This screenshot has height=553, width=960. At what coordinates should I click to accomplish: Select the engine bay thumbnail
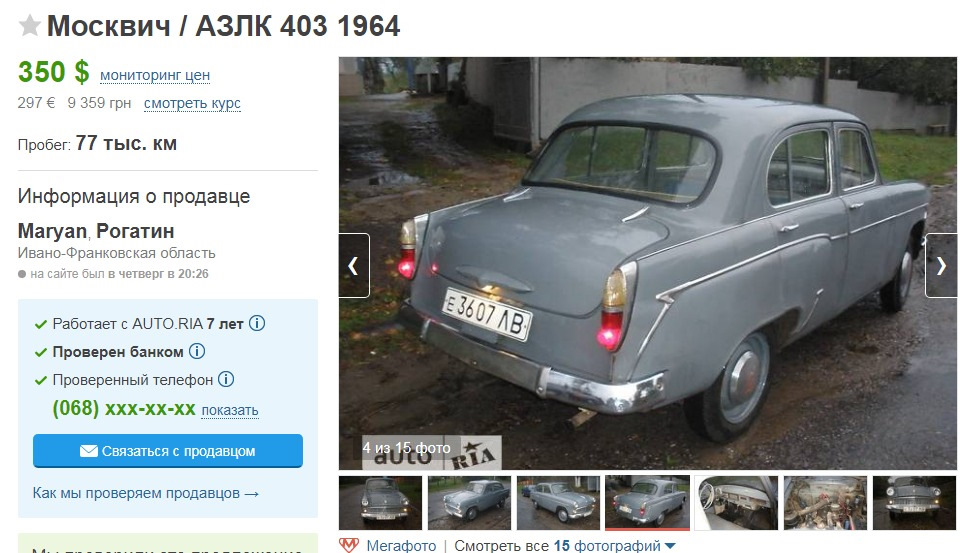click(825, 503)
